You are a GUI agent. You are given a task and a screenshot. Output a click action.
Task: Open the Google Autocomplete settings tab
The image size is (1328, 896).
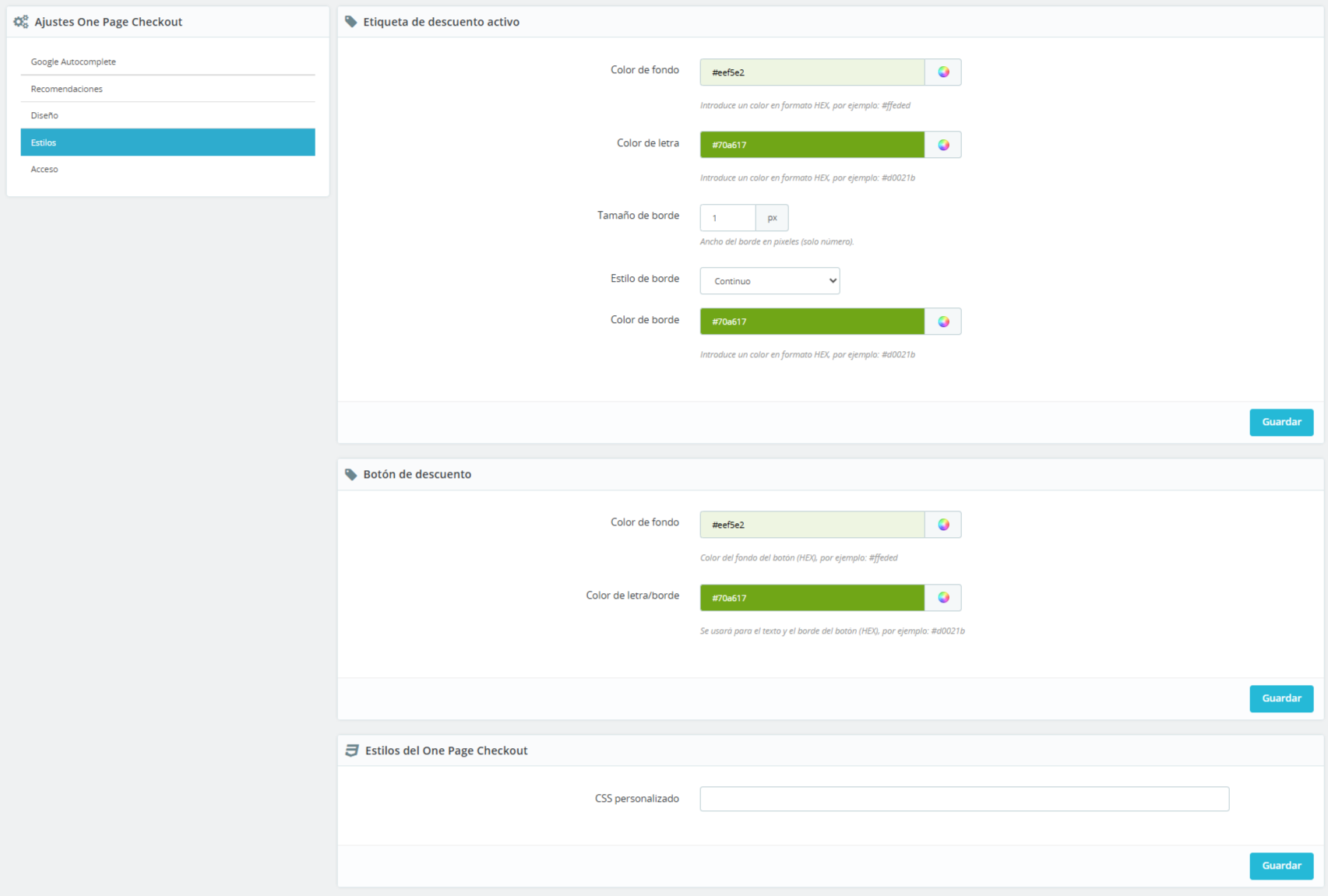click(73, 61)
